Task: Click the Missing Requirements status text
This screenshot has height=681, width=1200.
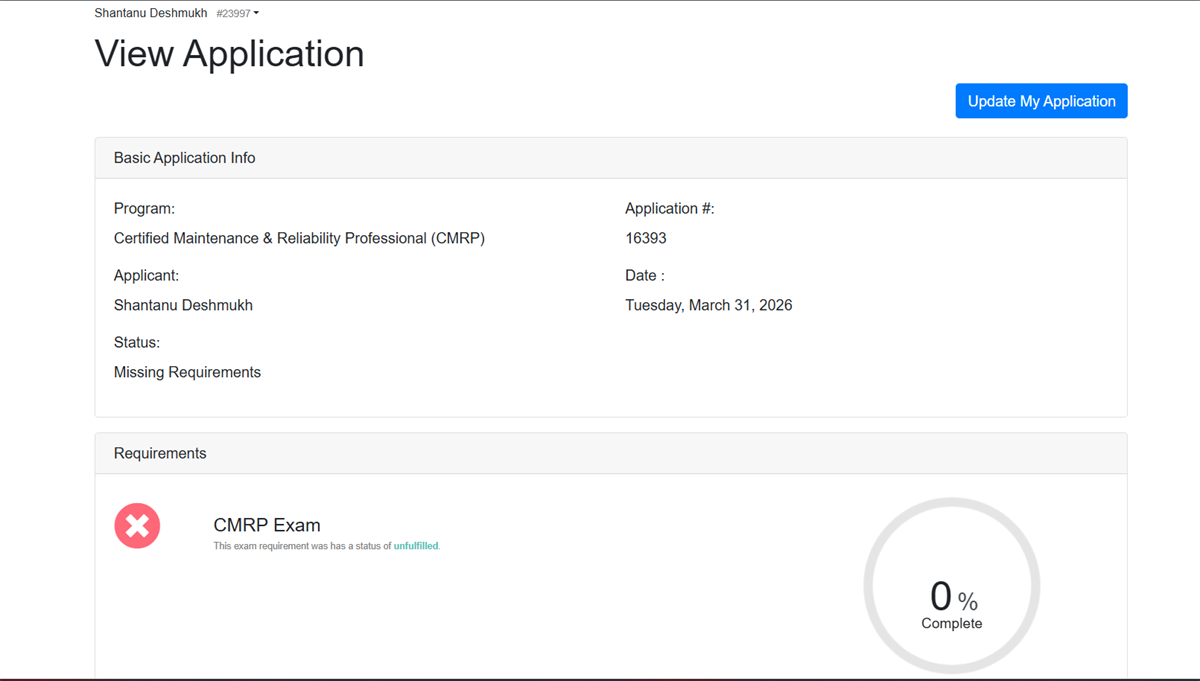Action: 187,372
